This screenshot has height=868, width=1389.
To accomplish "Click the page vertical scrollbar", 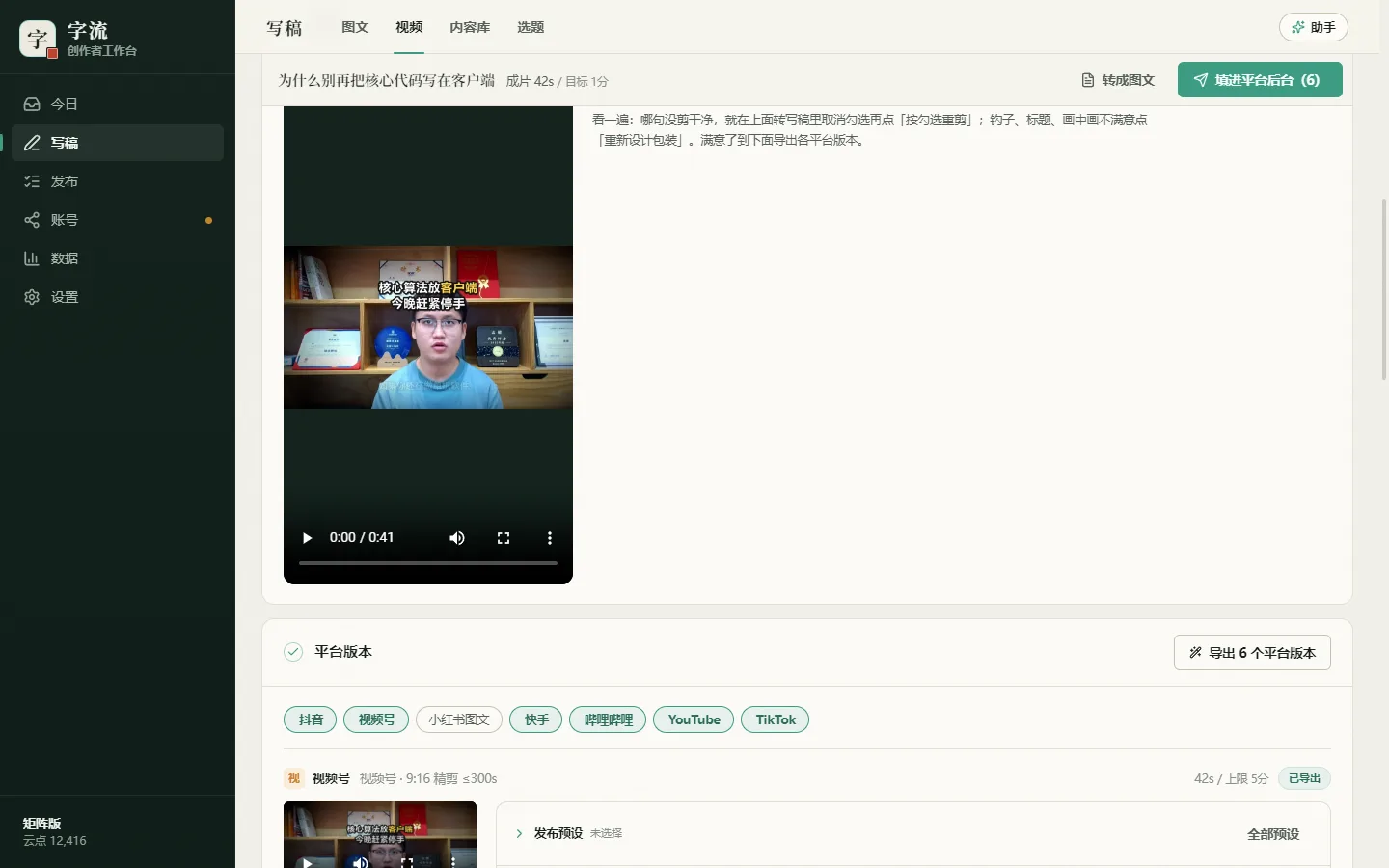I will click(1384, 289).
